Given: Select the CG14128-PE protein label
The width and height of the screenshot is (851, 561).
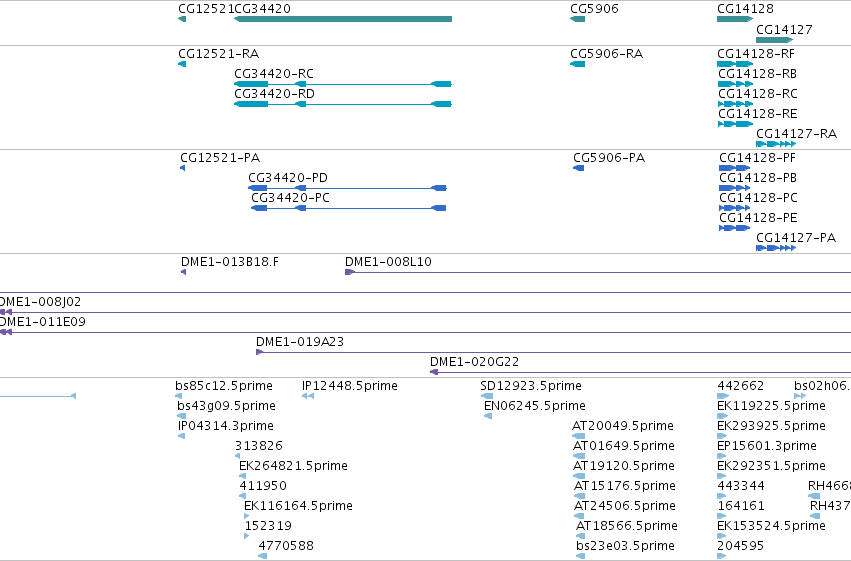Looking at the screenshot, I should pos(758,218).
